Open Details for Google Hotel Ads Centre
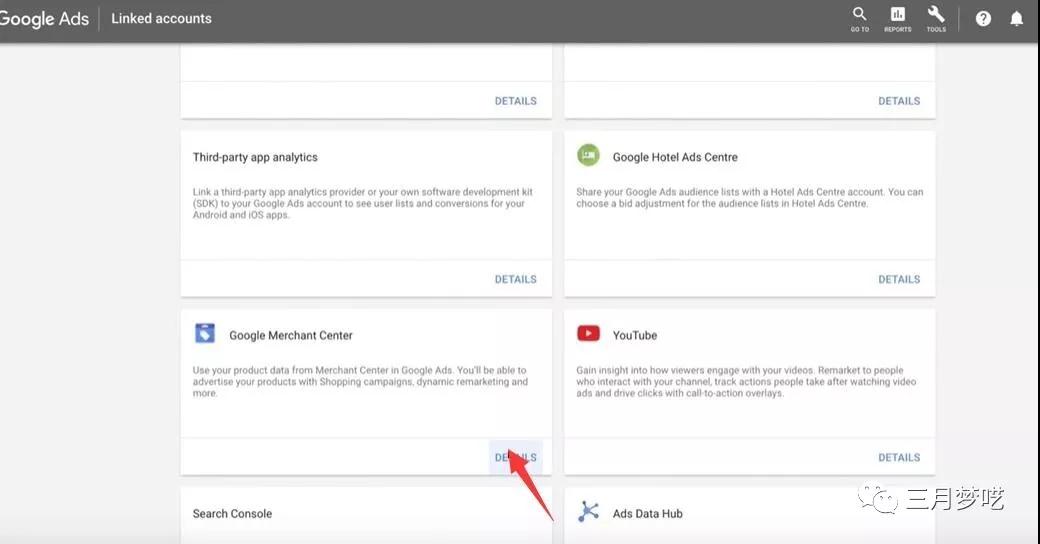Screen dimensions: 1040x544 (899, 279)
